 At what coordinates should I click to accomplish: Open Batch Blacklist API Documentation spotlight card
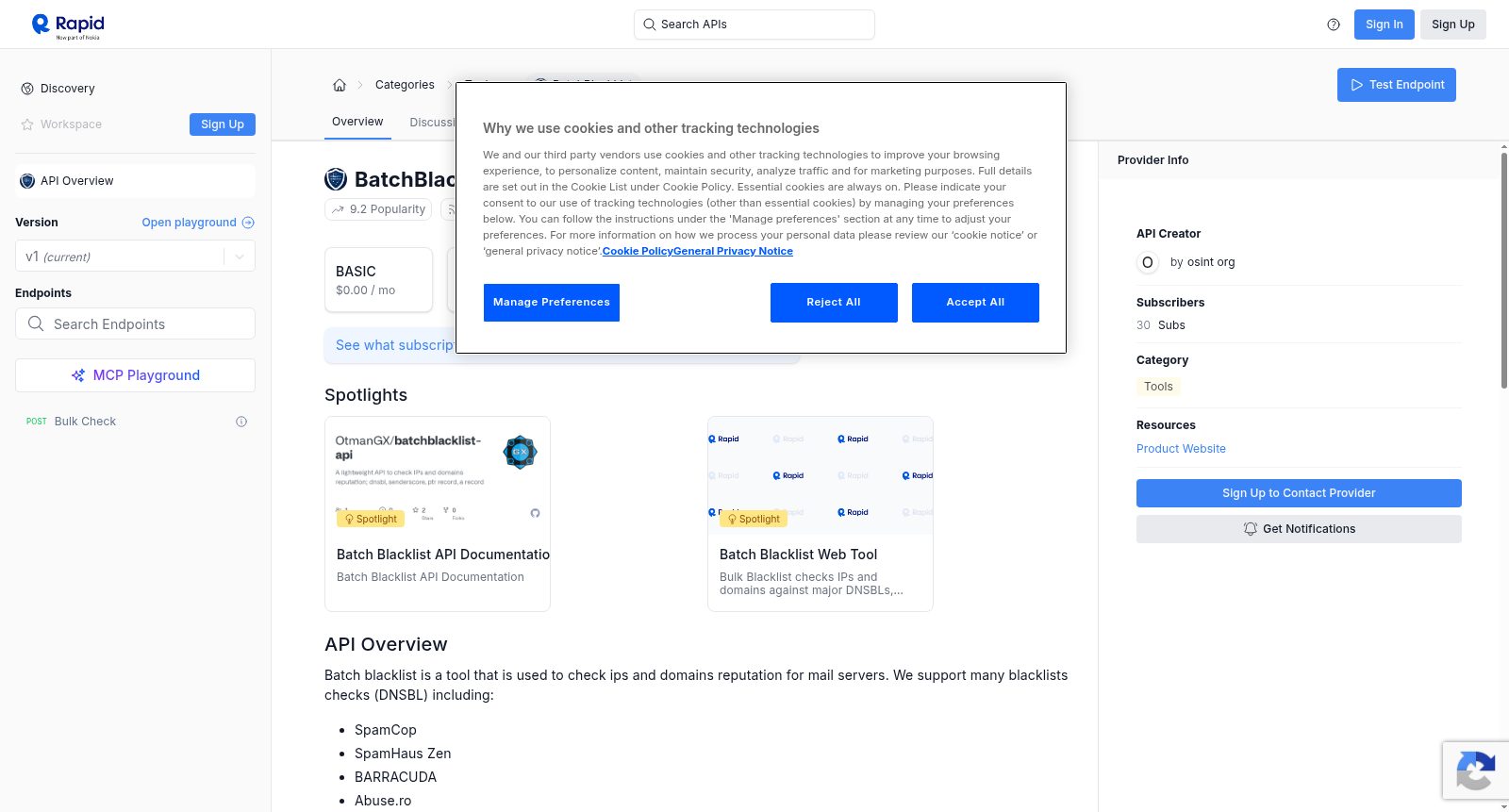coord(438,514)
